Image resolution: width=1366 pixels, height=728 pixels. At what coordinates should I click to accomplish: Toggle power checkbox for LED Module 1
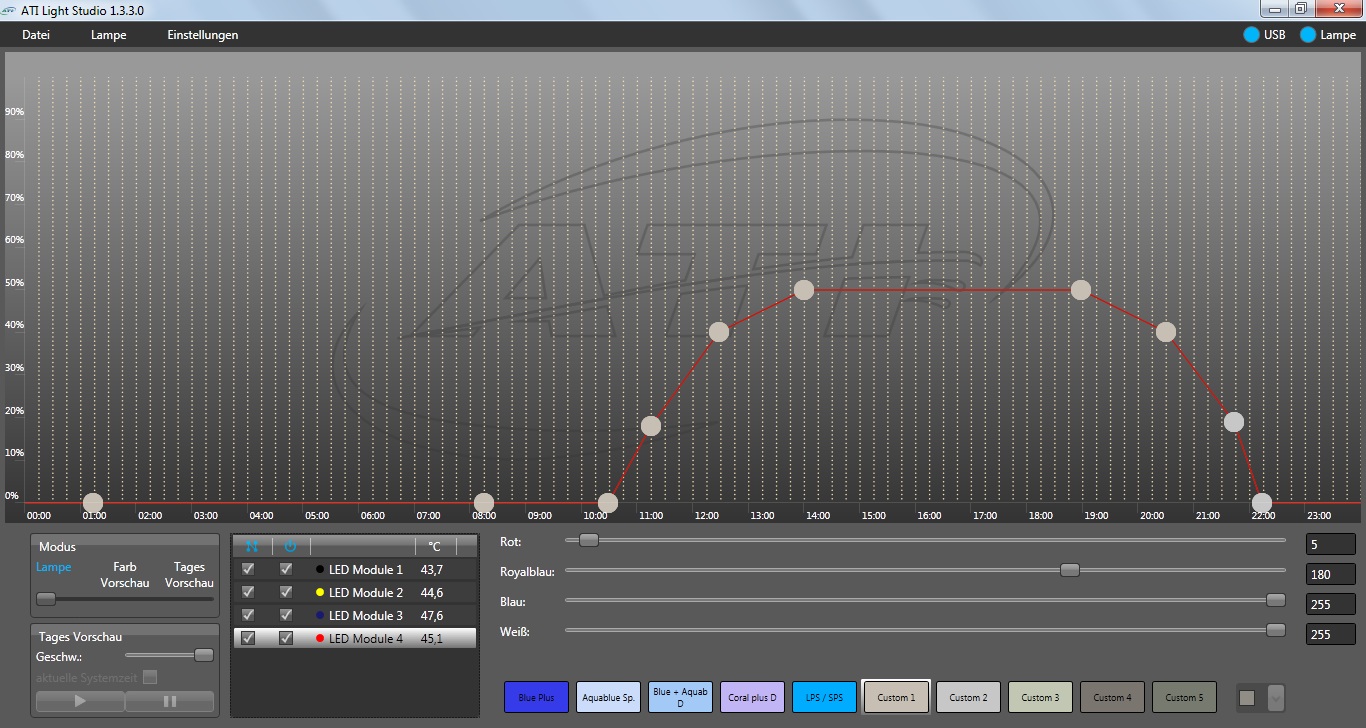(x=286, y=569)
